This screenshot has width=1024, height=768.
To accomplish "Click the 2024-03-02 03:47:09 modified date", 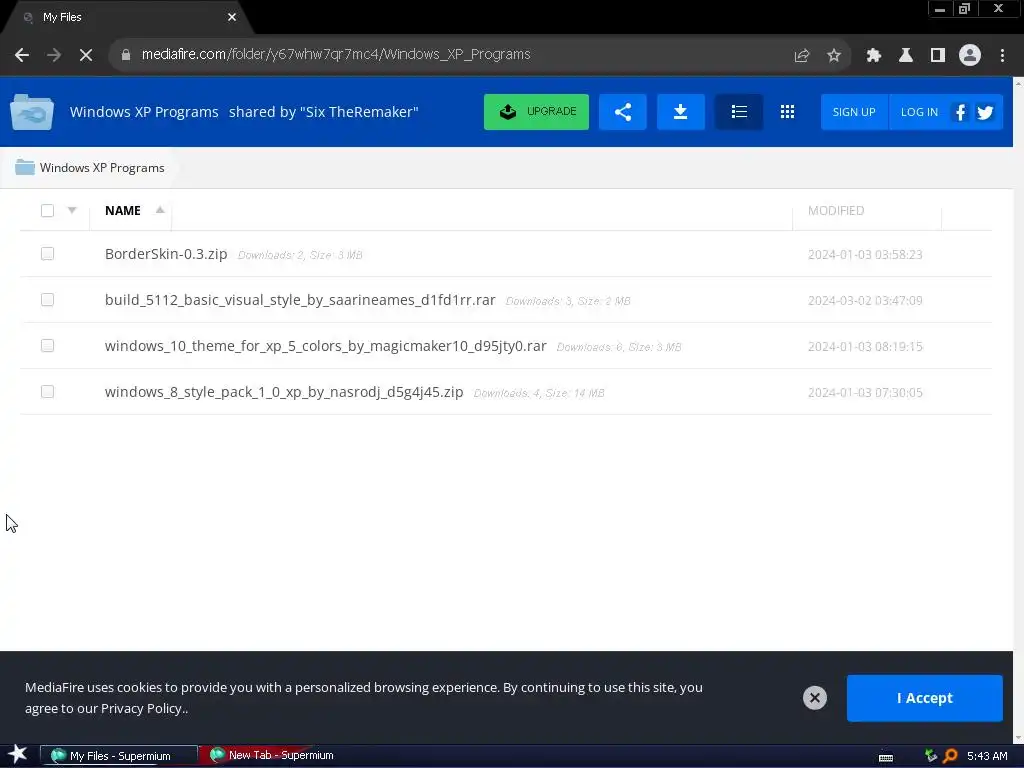I will click(x=865, y=300).
